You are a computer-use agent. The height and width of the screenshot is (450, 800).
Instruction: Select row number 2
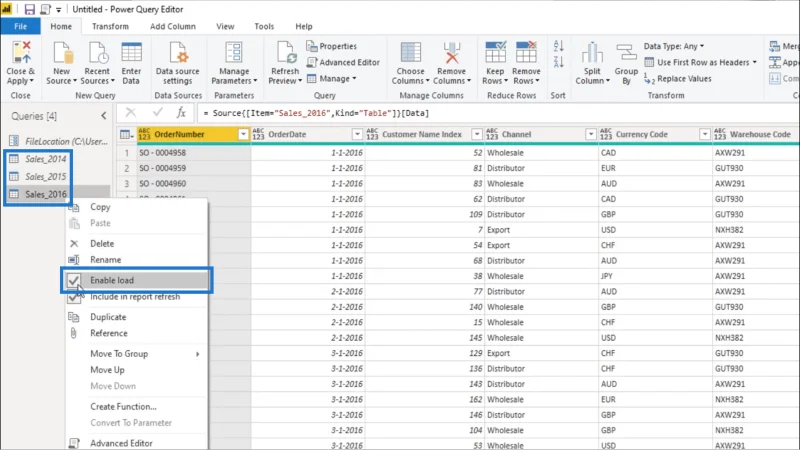tap(127, 168)
